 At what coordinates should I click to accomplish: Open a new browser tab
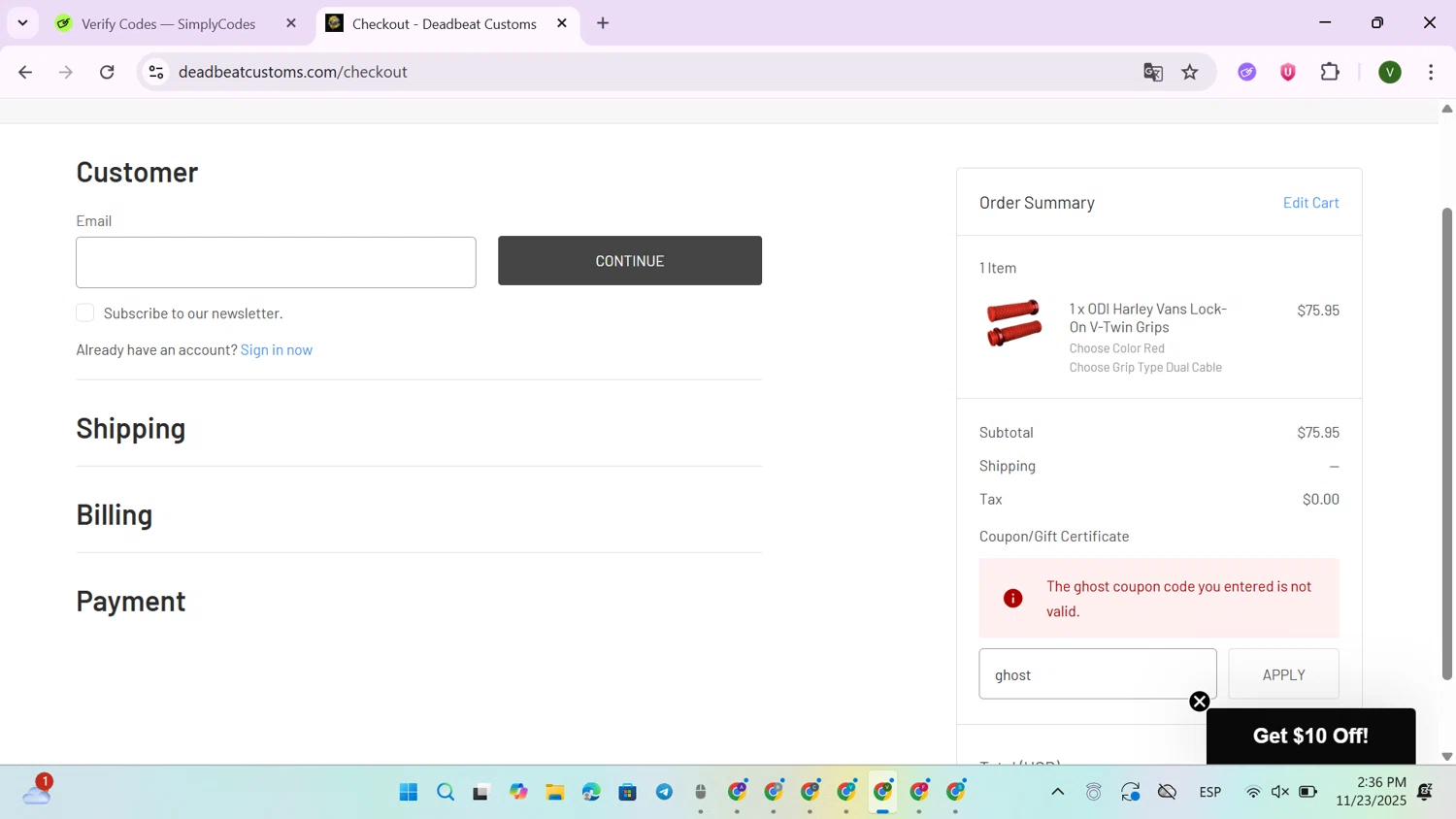click(603, 23)
